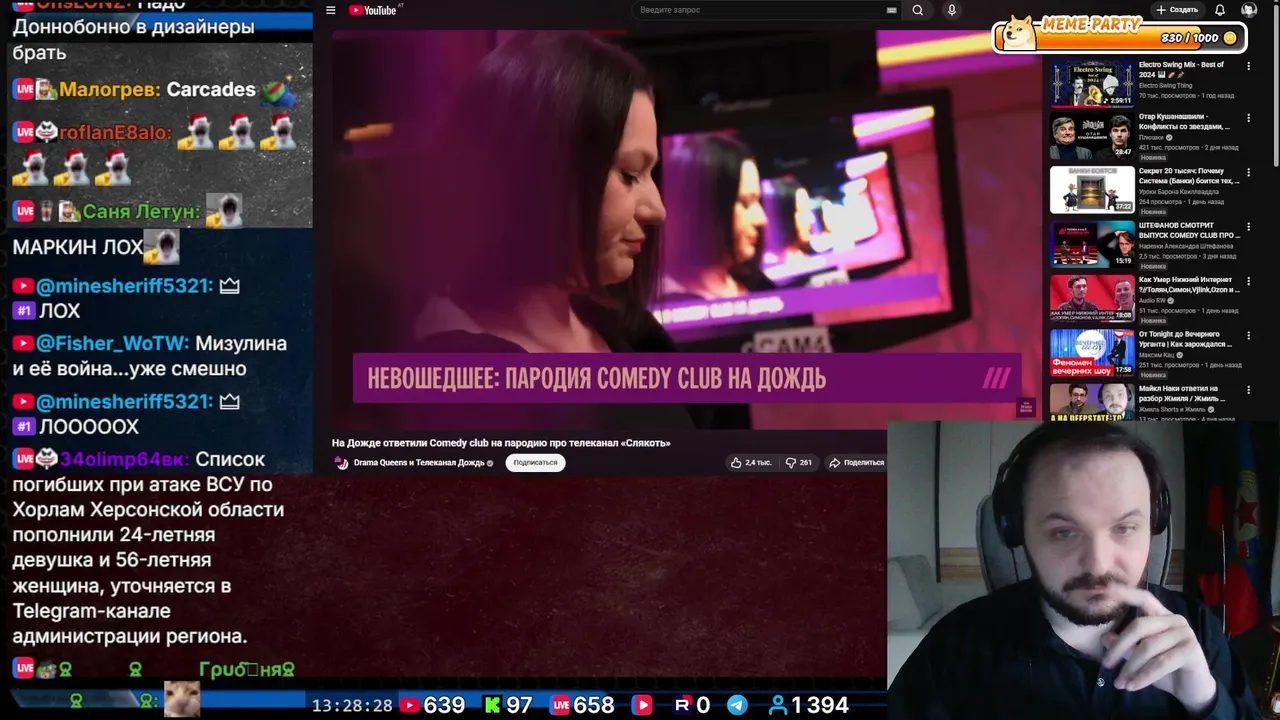
Task: Click Максим Кац channel name
Action: [1157, 355]
